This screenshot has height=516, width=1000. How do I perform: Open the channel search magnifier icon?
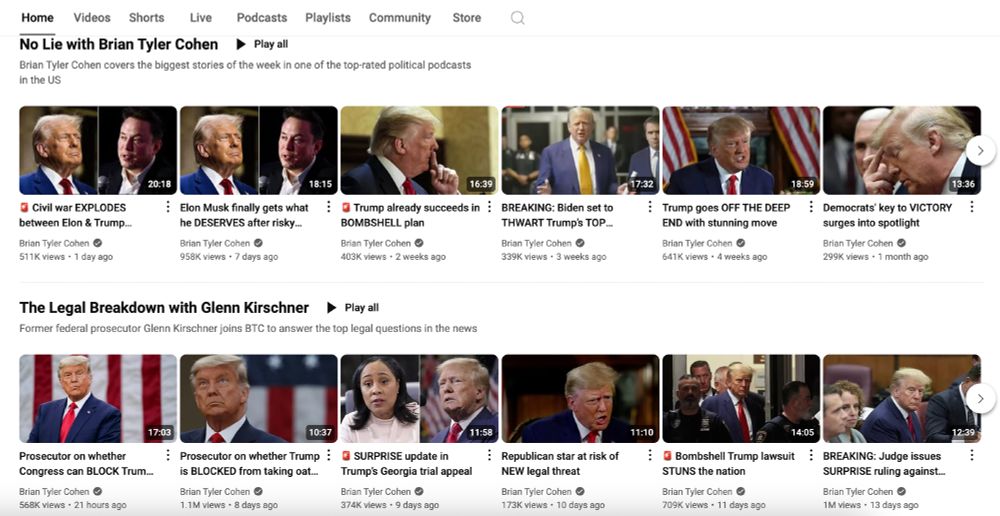point(518,18)
